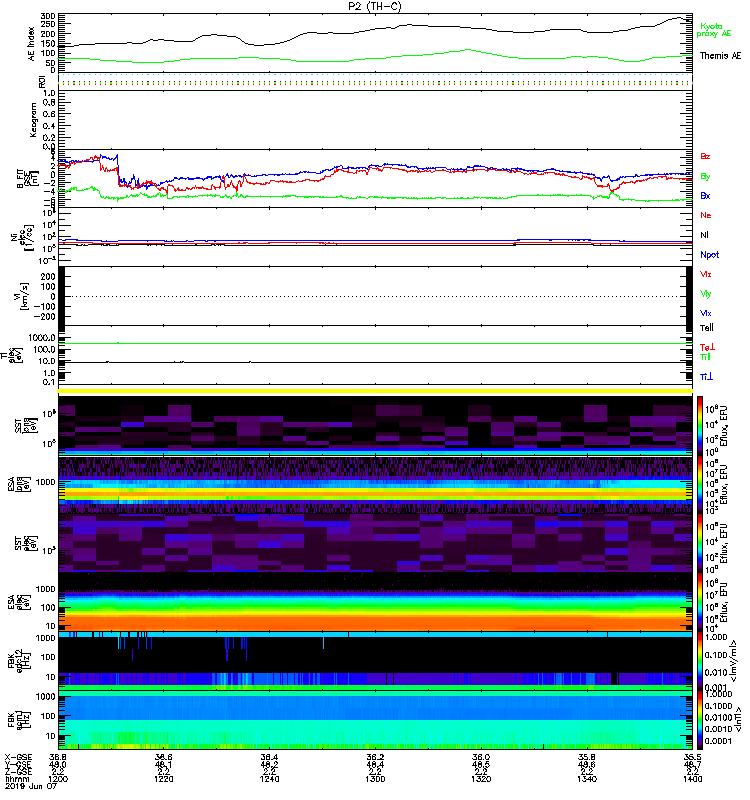Click the "ESA ions [eV]" y-axis title
The image size is (750, 800).
point(19,484)
